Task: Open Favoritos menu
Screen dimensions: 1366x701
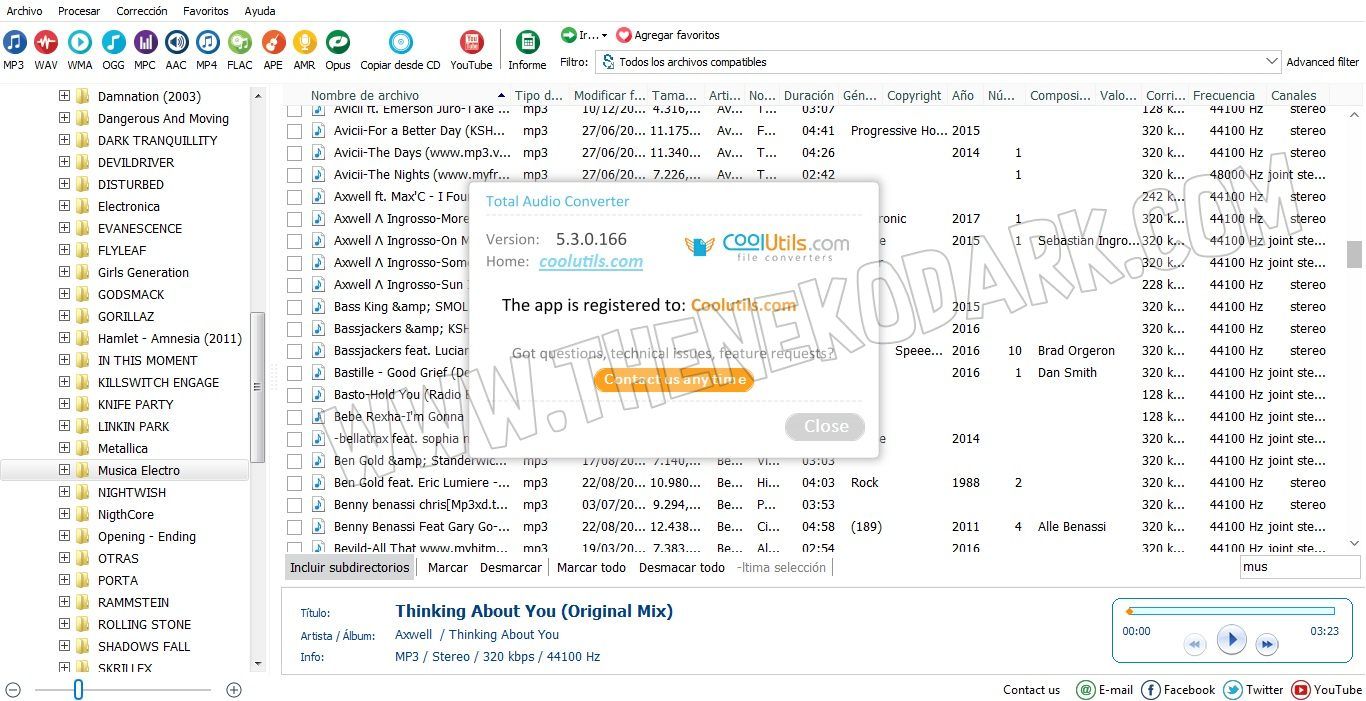Action: coord(206,11)
